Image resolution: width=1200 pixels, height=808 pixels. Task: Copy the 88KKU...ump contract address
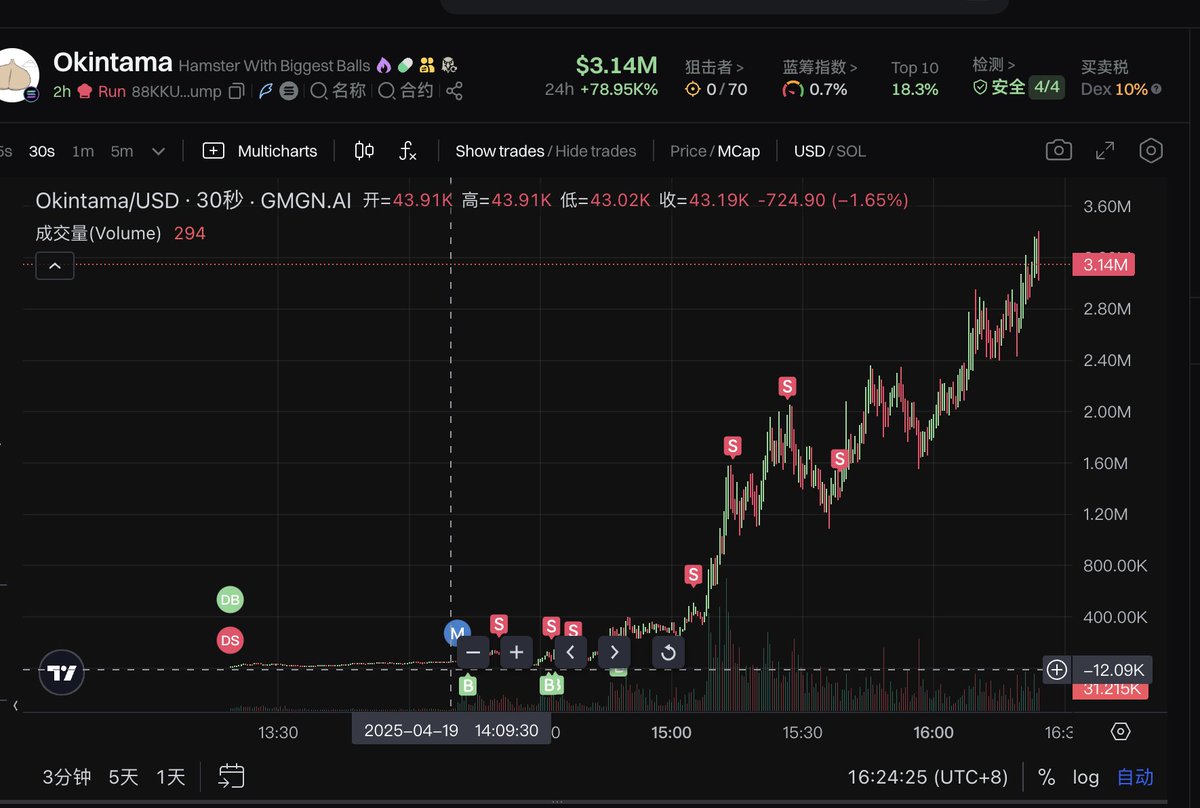(x=236, y=91)
